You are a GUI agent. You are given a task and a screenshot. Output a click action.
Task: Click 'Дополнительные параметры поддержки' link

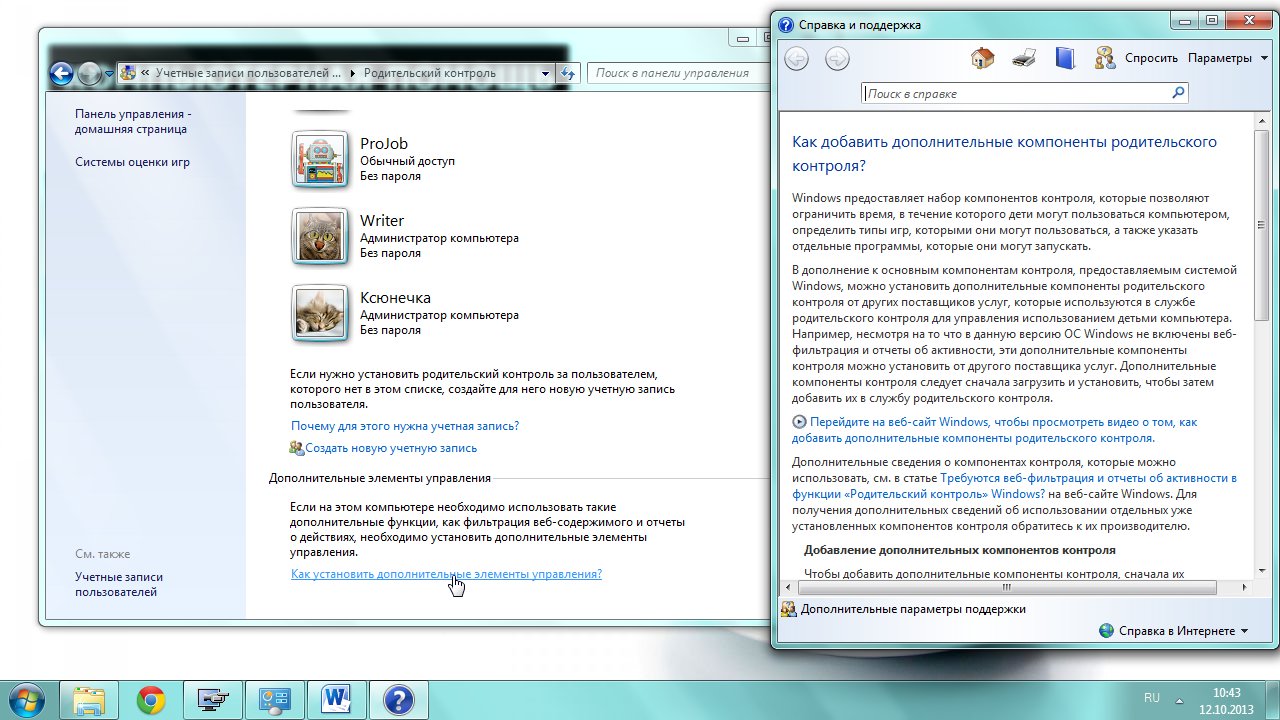(x=913, y=609)
